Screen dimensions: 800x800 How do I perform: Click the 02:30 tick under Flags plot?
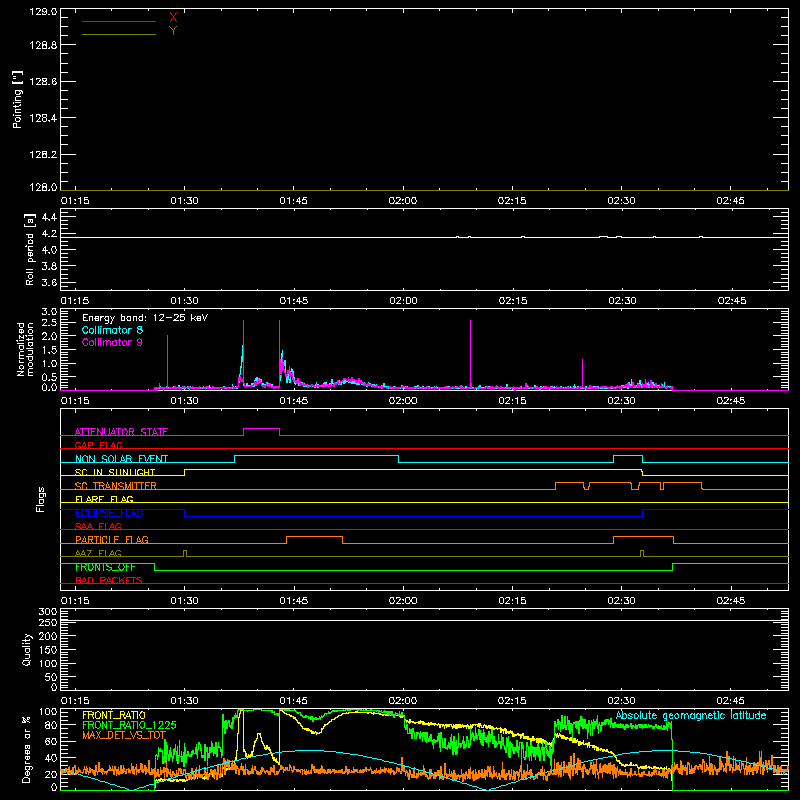point(621,601)
